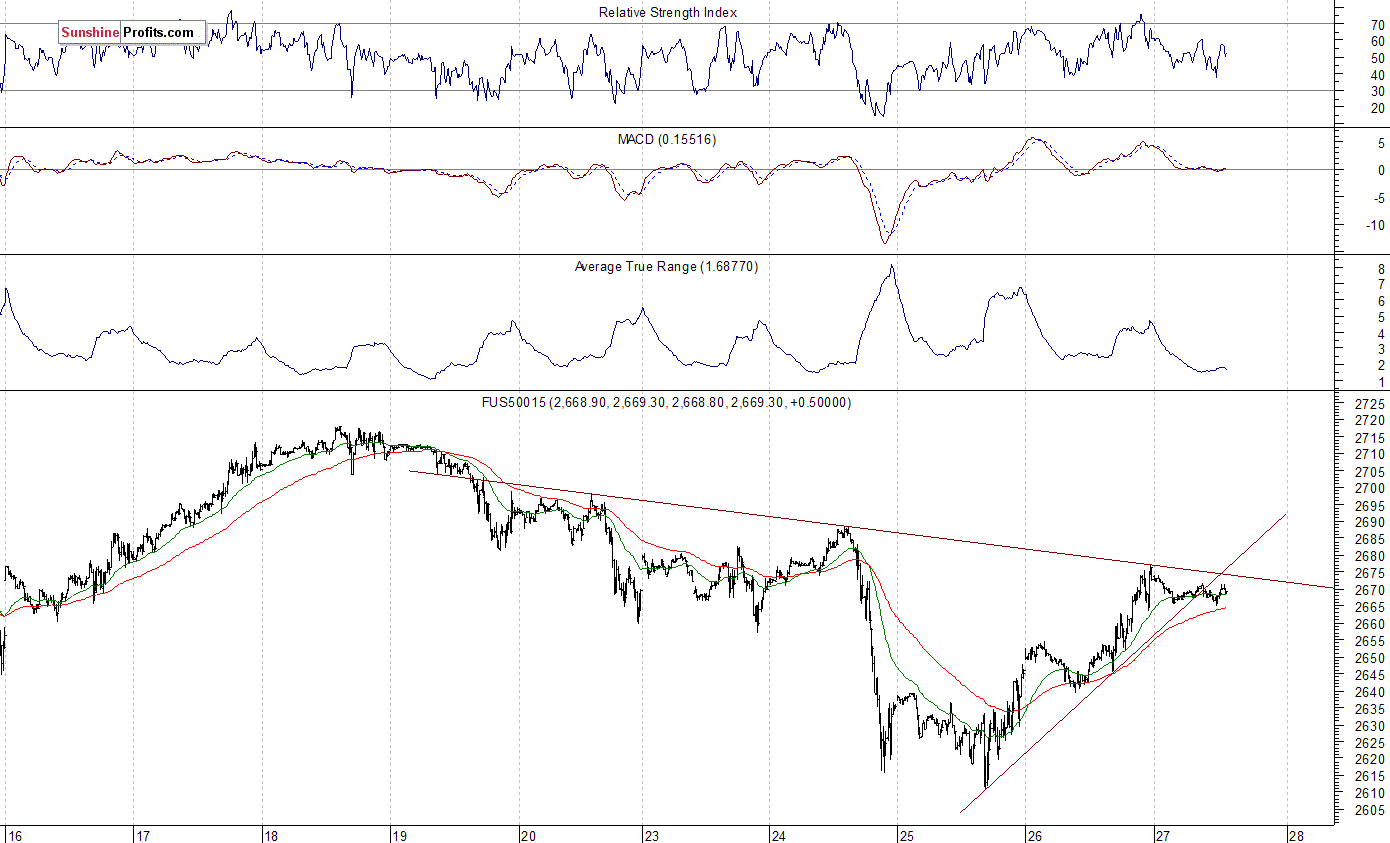
Task: Click the MACD (0.15516) label
Action: coord(666,139)
